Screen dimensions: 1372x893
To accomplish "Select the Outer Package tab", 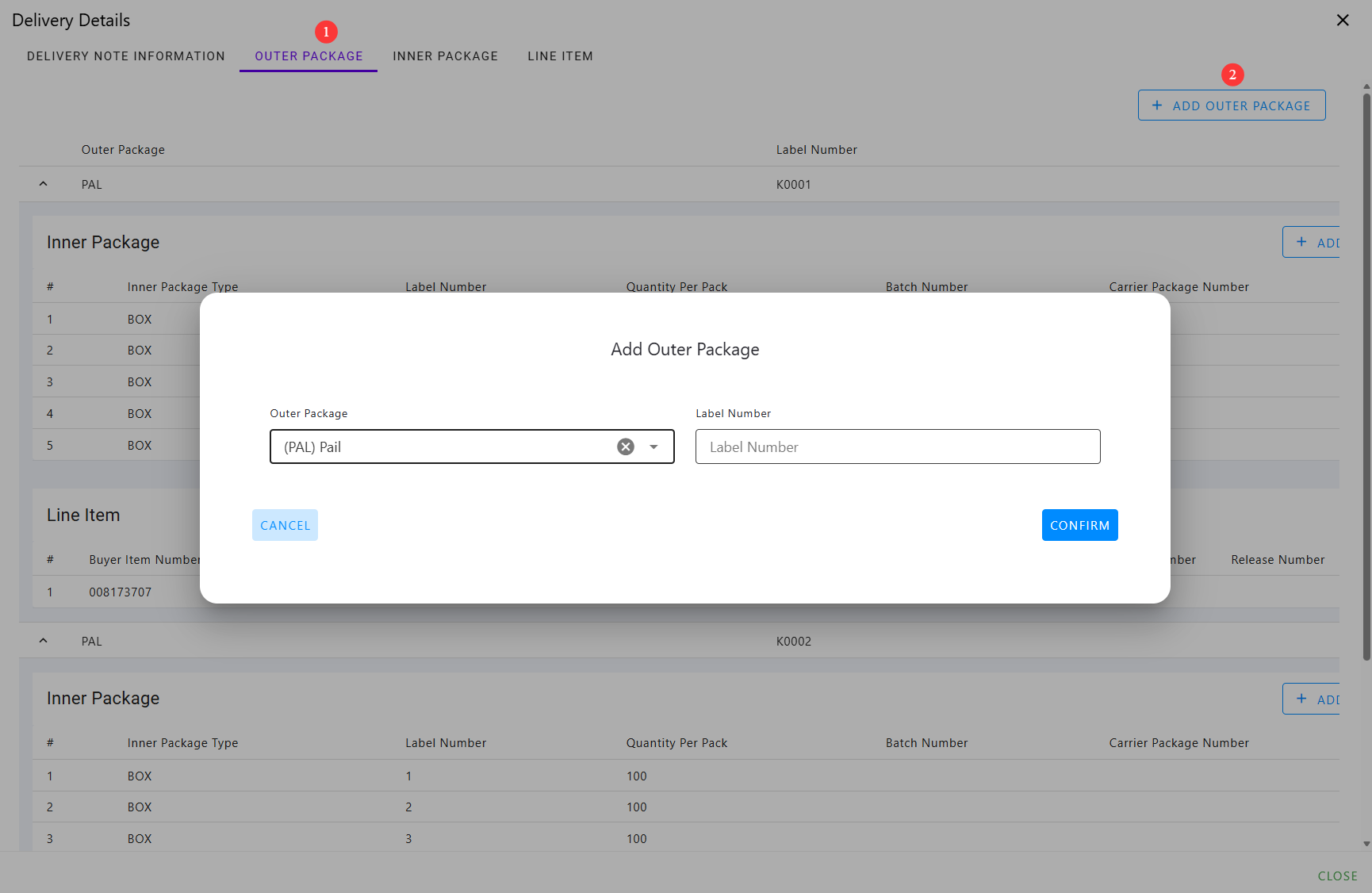I will (309, 56).
